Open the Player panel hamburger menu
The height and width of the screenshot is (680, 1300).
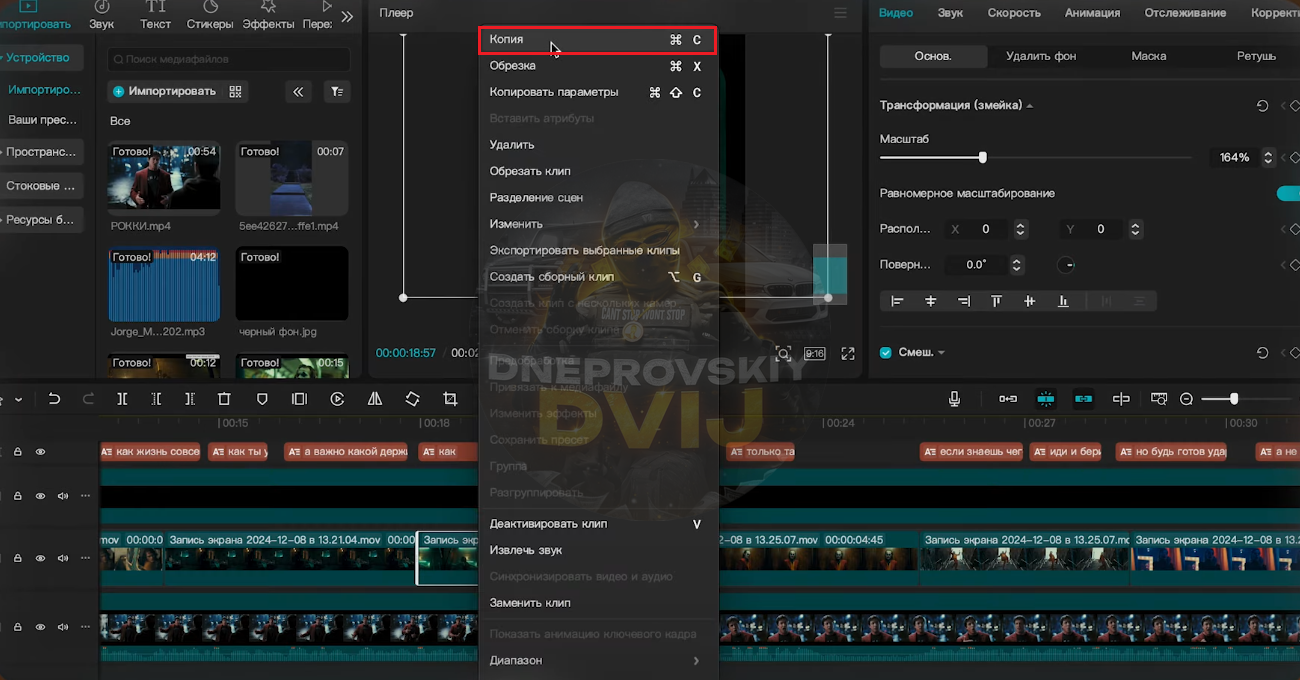(x=840, y=13)
